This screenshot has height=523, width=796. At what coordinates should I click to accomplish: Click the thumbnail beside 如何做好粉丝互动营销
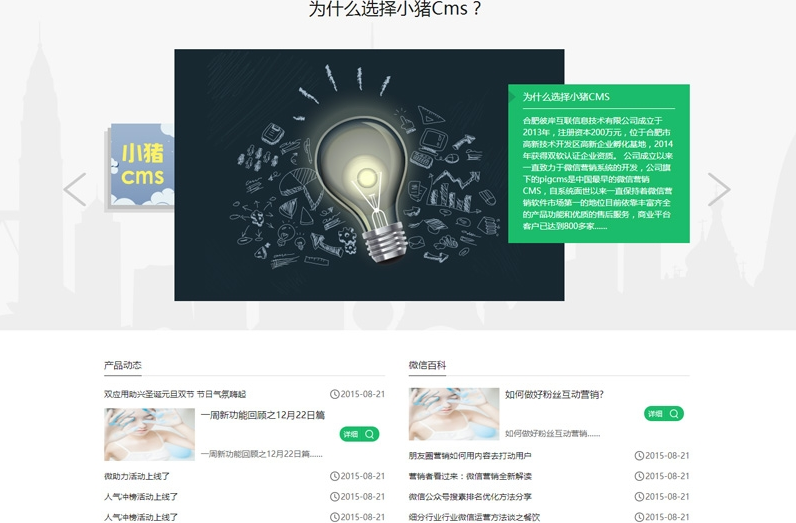[454, 414]
